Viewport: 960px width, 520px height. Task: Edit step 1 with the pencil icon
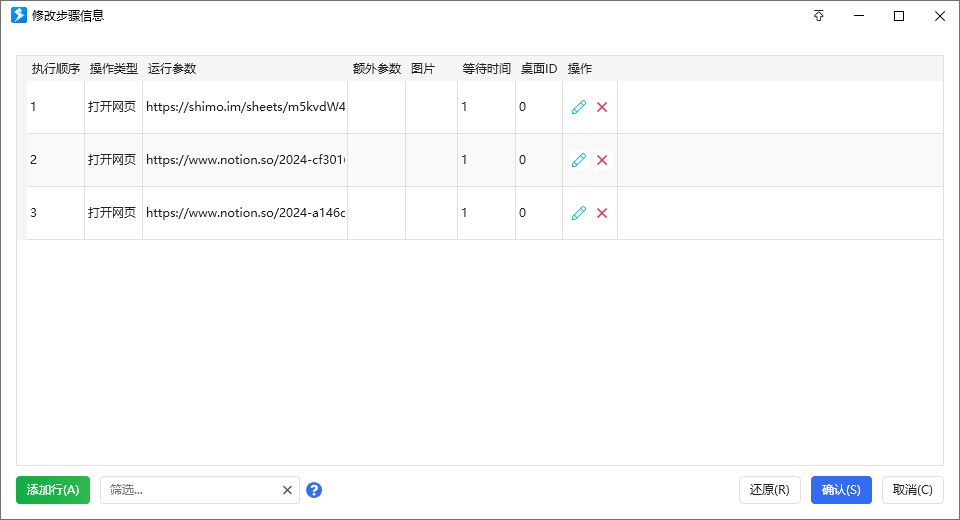pyautogui.click(x=579, y=107)
